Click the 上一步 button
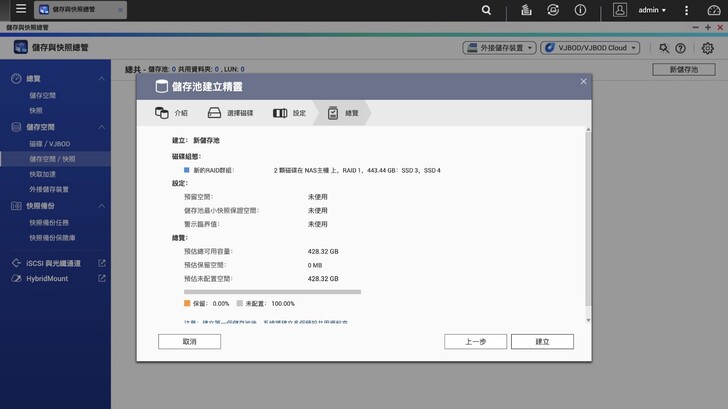This screenshot has width=728, height=409. tap(475, 341)
